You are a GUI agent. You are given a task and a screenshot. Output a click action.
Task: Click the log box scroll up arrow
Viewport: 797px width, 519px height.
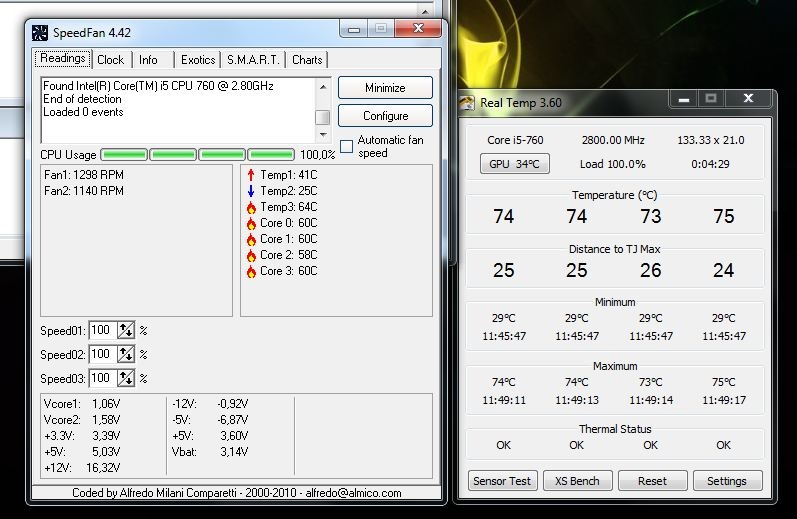click(x=323, y=87)
